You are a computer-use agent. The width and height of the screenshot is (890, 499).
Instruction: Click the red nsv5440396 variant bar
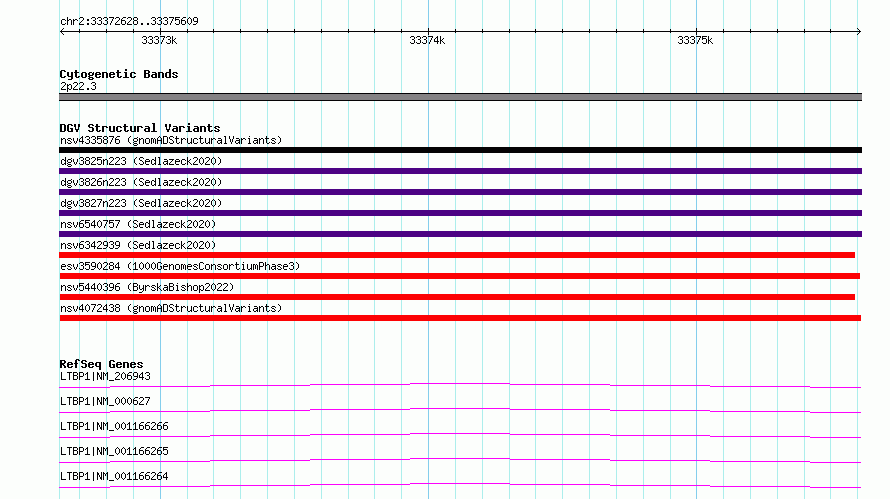point(457,297)
